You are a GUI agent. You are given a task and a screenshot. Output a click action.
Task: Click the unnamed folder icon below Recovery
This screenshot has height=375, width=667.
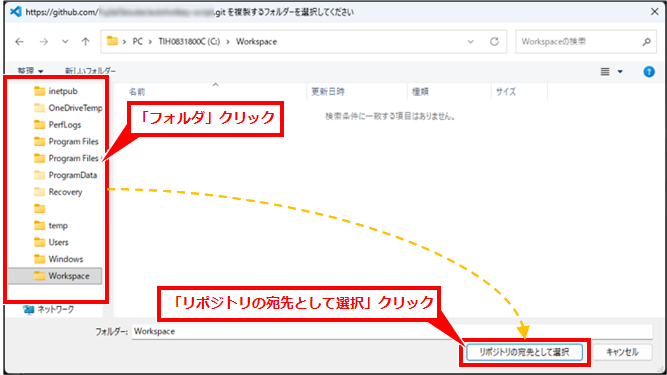[40, 208]
